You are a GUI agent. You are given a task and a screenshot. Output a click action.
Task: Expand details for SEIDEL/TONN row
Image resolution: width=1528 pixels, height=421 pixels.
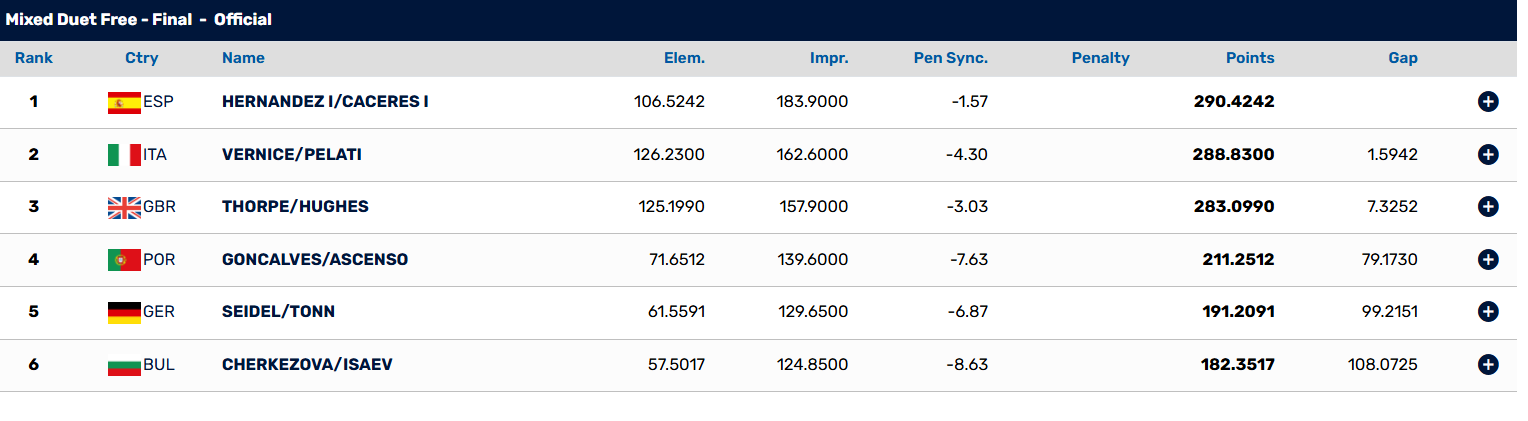(x=1487, y=312)
